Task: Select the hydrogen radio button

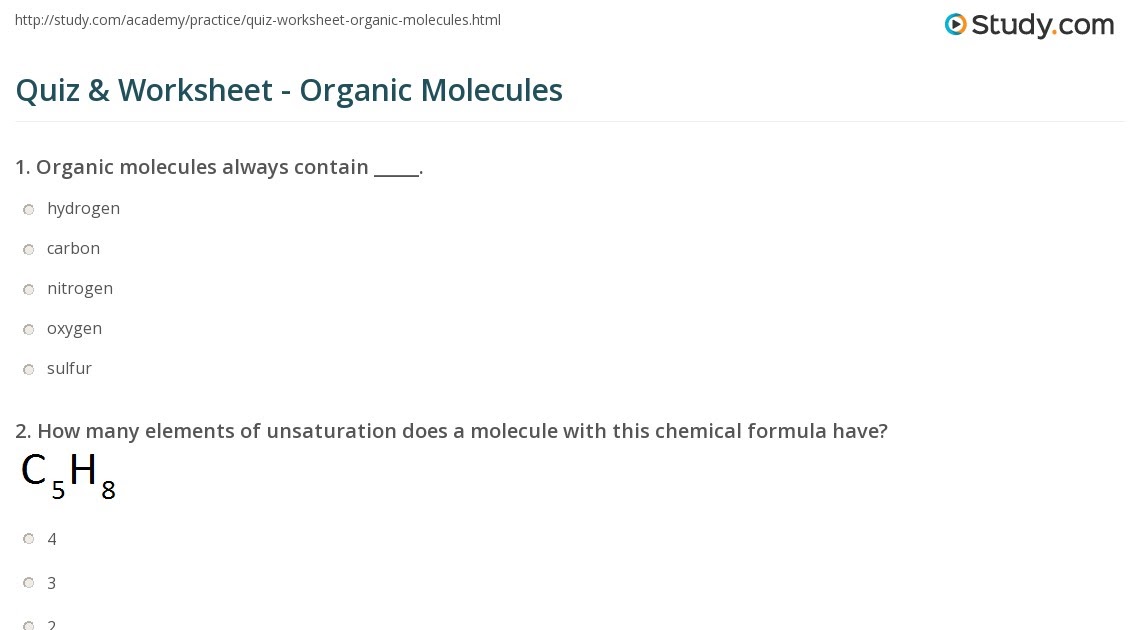Action: tap(28, 209)
